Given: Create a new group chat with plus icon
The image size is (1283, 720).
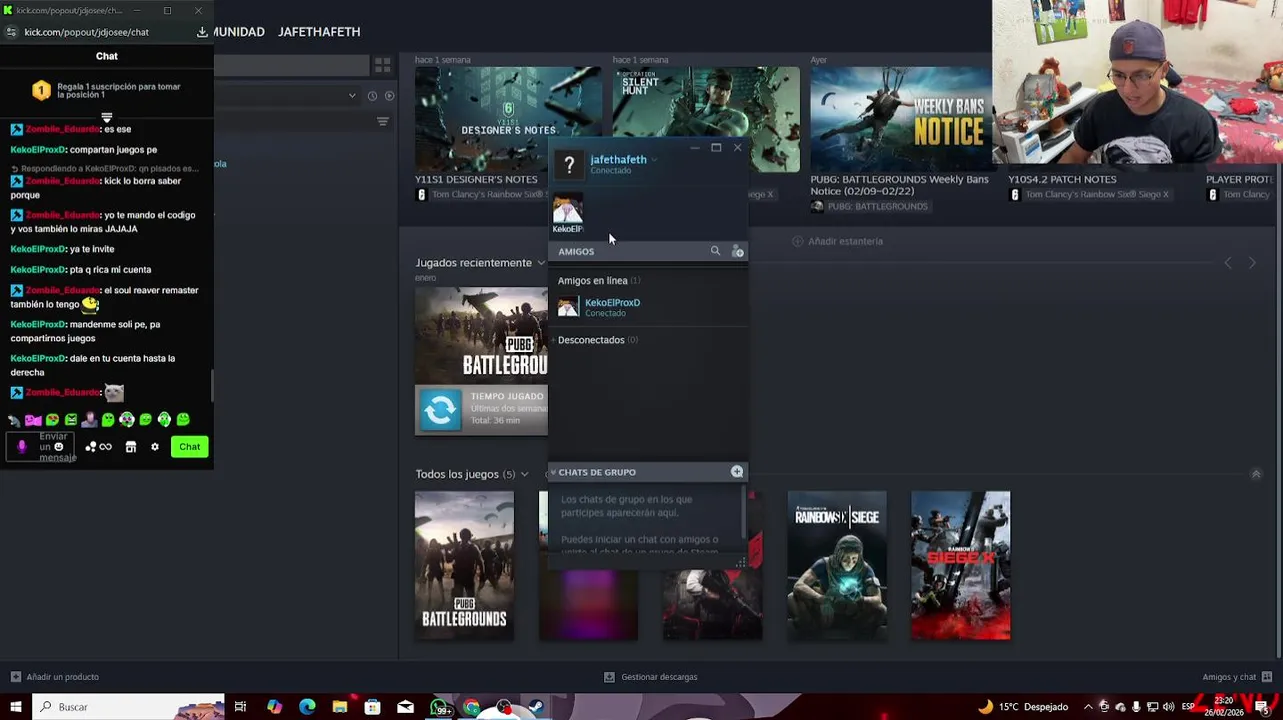Looking at the screenshot, I should pos(737,472).
